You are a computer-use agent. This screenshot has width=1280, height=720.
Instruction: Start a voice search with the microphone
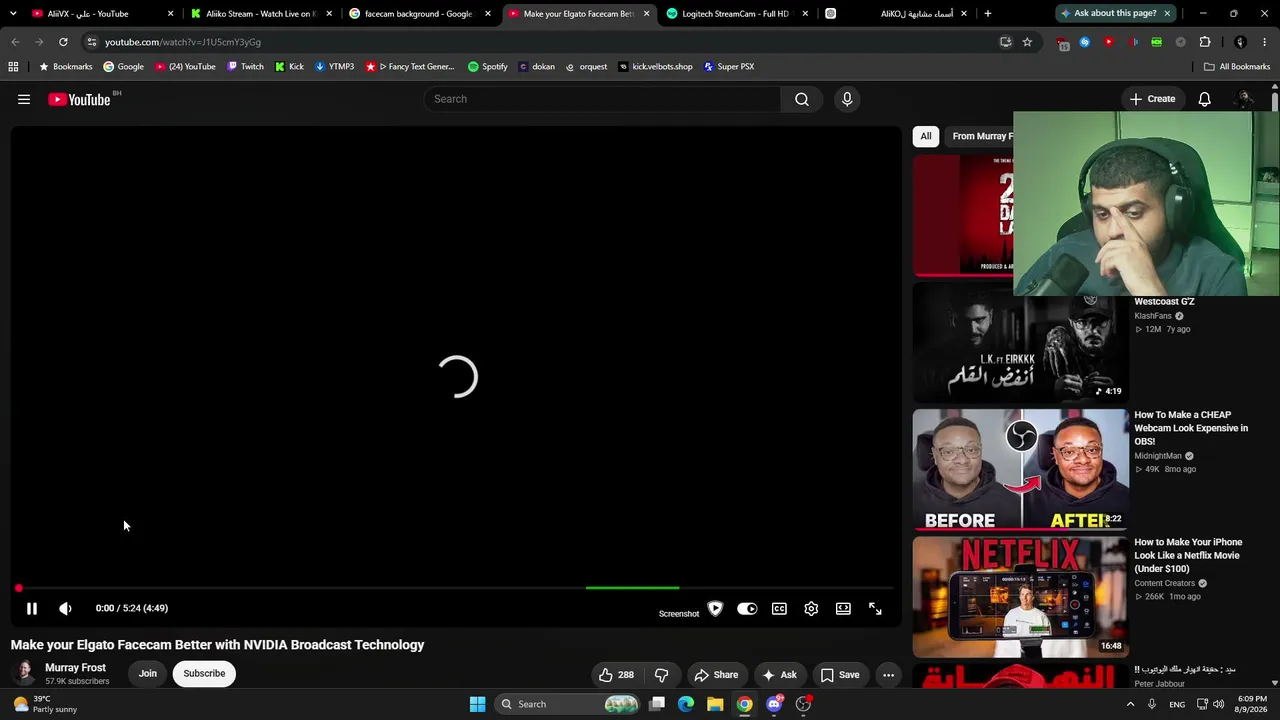847,99
